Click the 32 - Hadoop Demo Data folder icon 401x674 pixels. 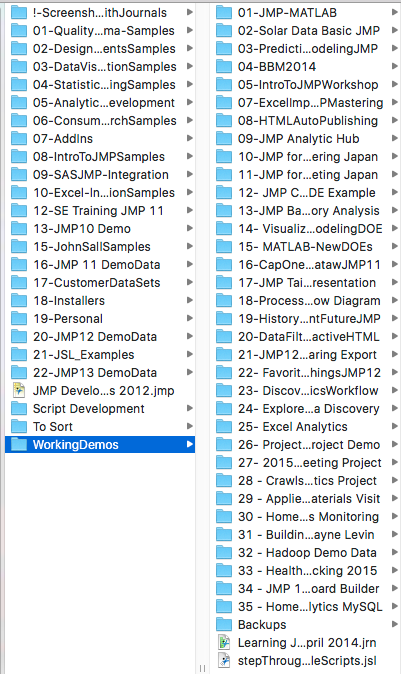coord(224,552)
